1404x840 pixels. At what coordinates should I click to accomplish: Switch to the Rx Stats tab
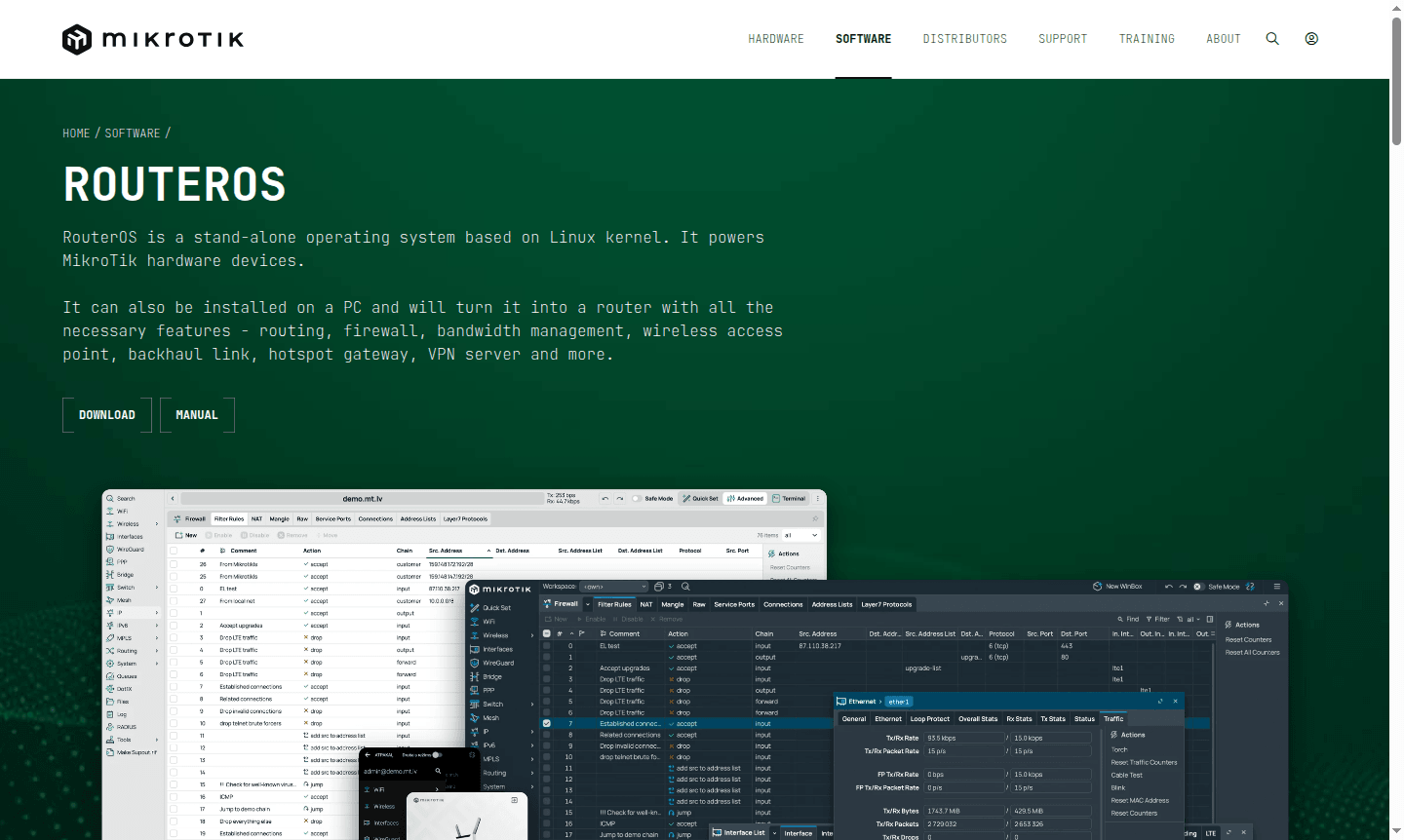point(1018,718)
